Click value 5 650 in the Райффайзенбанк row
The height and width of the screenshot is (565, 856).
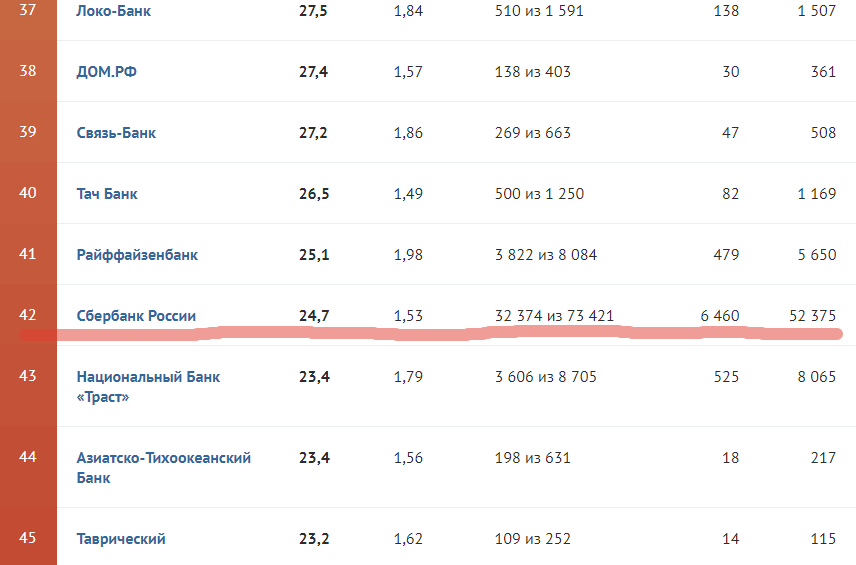pos(817,255)
